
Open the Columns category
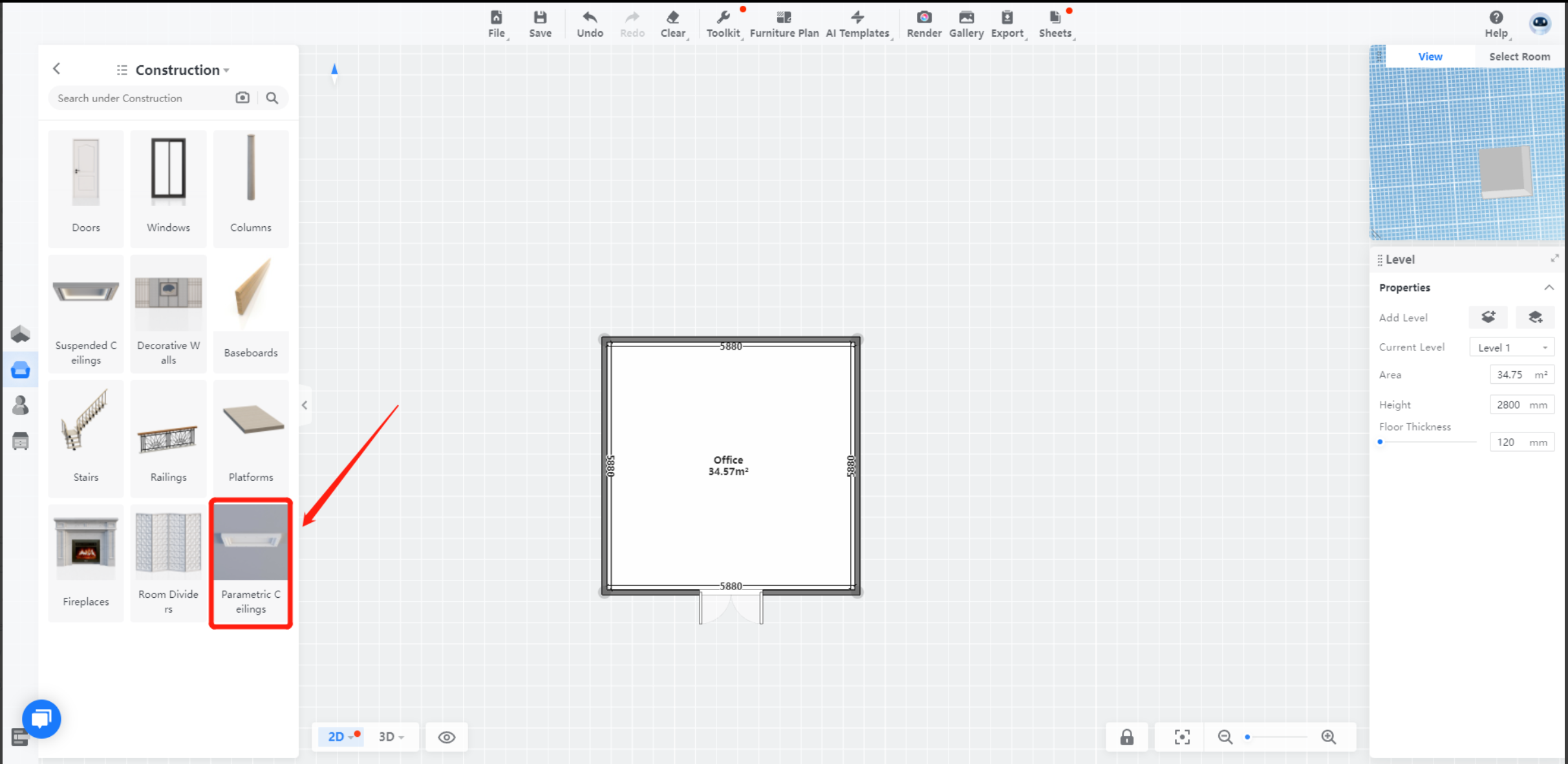(x=251, y=188)
